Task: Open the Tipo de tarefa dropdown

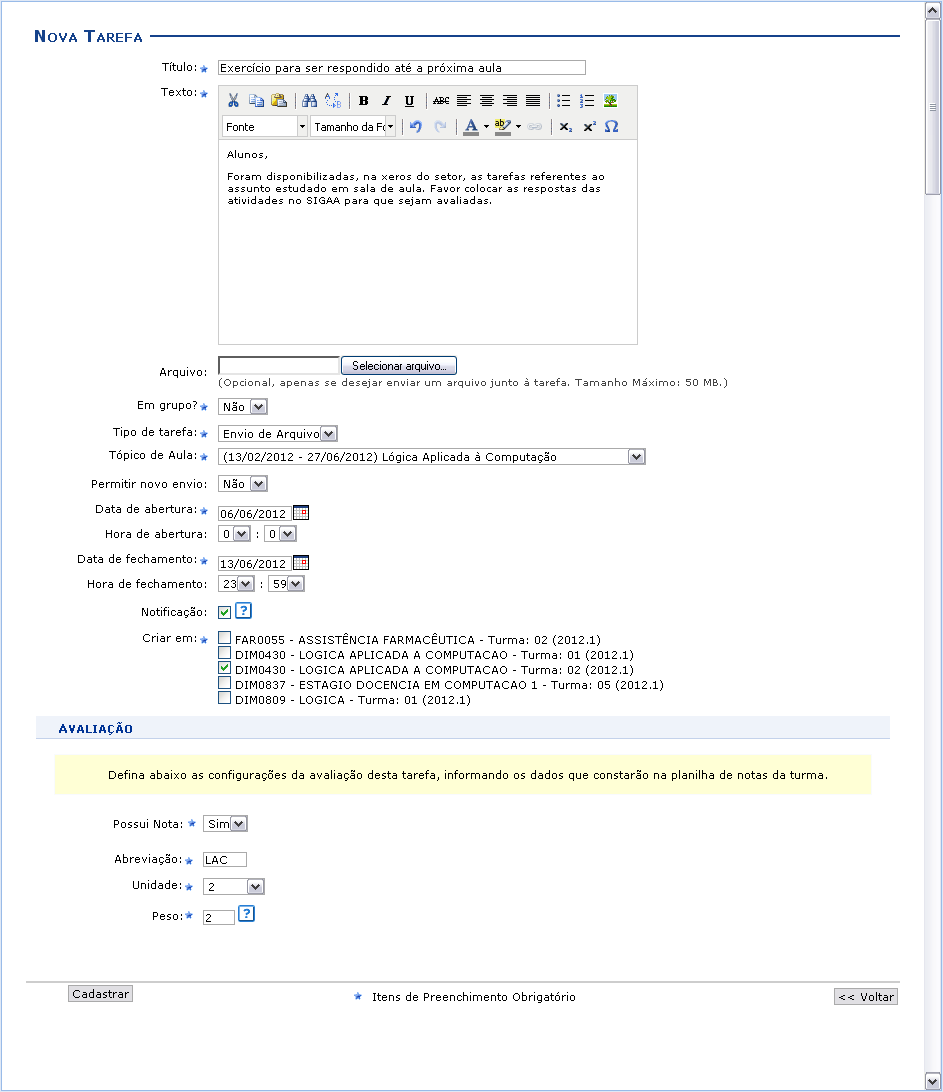Action: [x=278, y=434]
